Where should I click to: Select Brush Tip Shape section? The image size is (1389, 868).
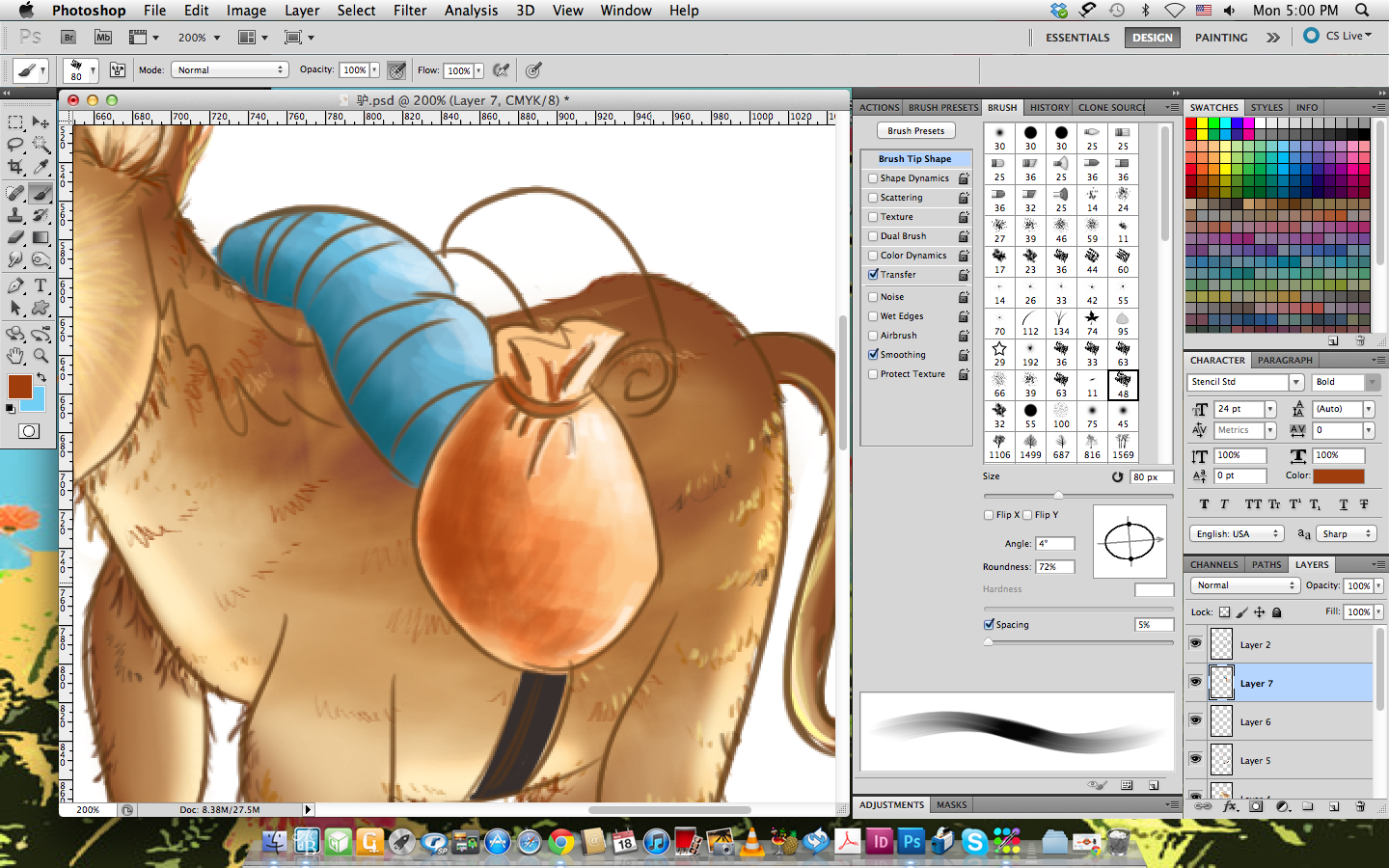[x=915, y=159]
